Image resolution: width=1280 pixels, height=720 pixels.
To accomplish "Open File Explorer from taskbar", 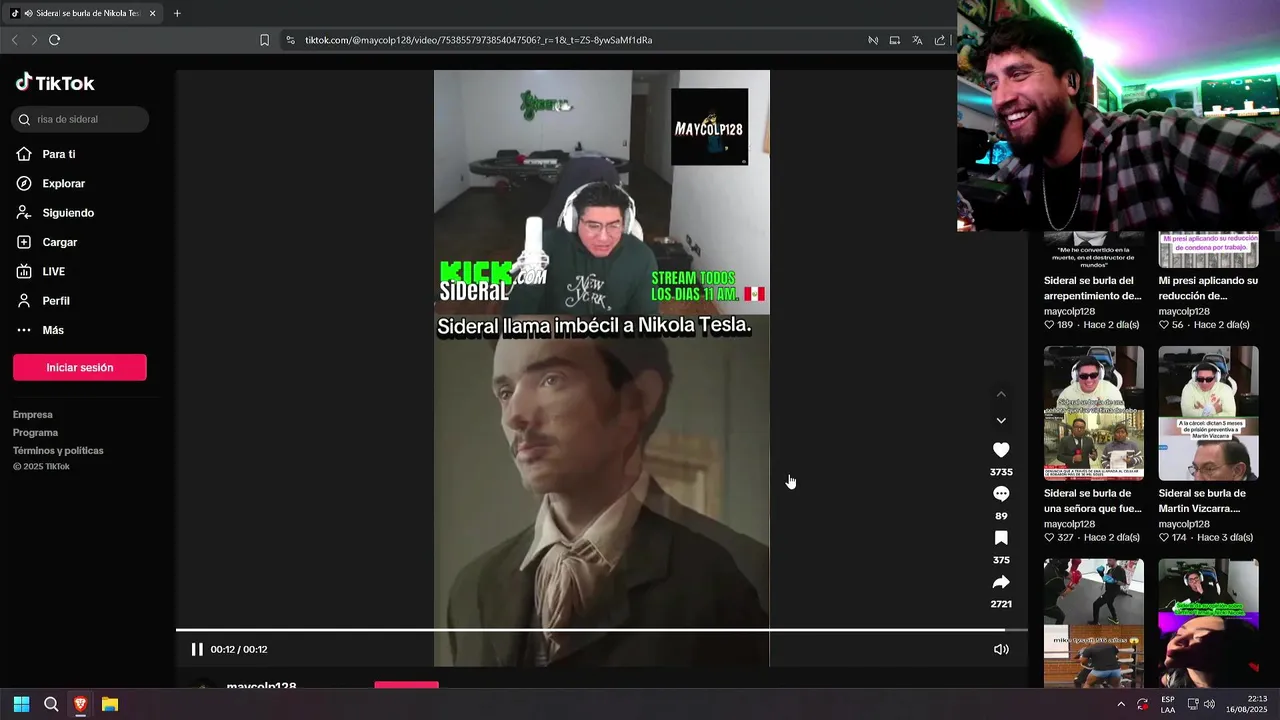I will click(110, 704).
